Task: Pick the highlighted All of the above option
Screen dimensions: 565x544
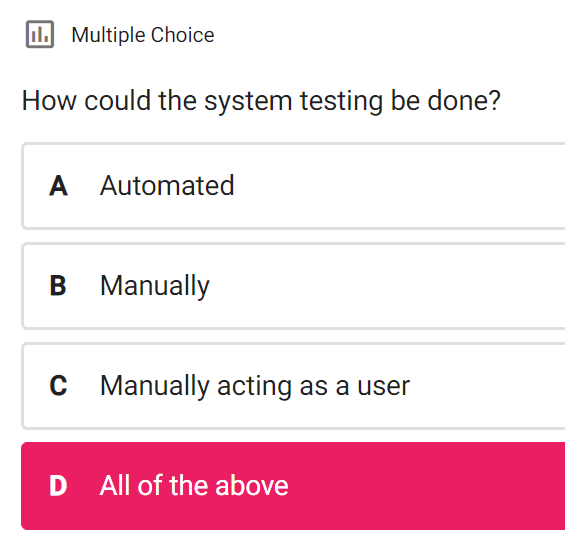Action: point(293,486)
